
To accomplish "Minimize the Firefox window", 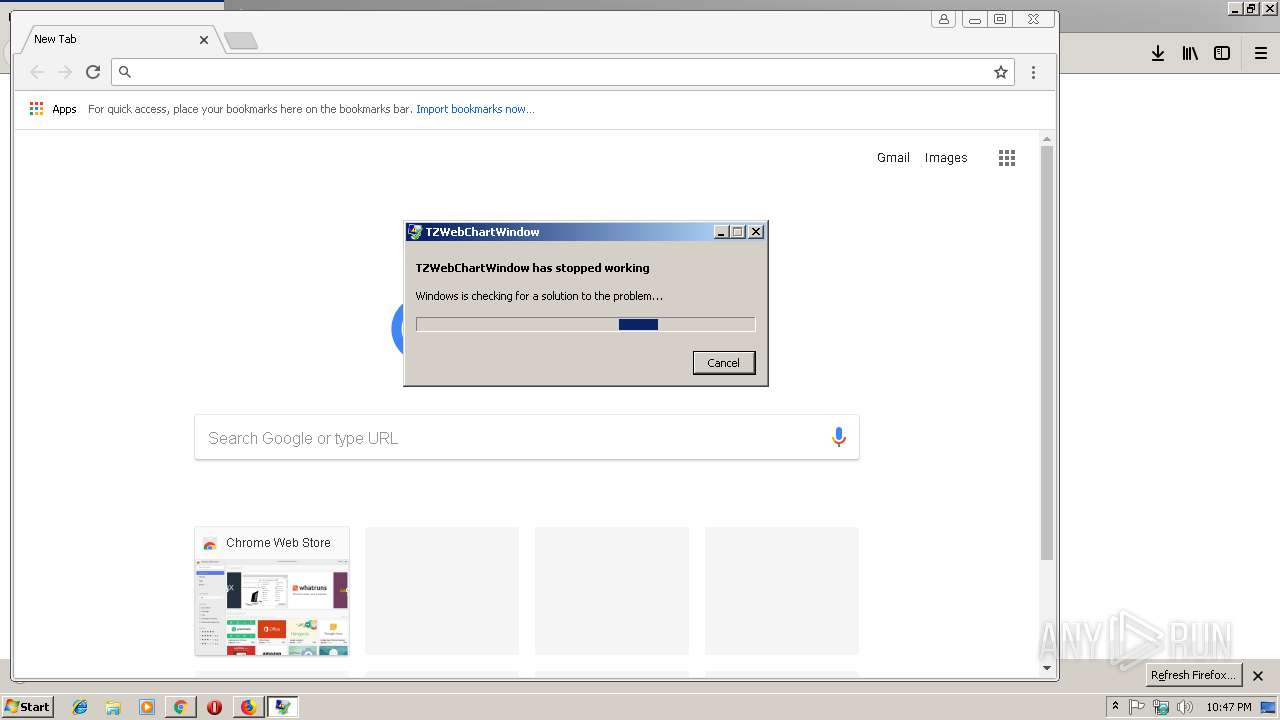I will [x=1235, y=8].
